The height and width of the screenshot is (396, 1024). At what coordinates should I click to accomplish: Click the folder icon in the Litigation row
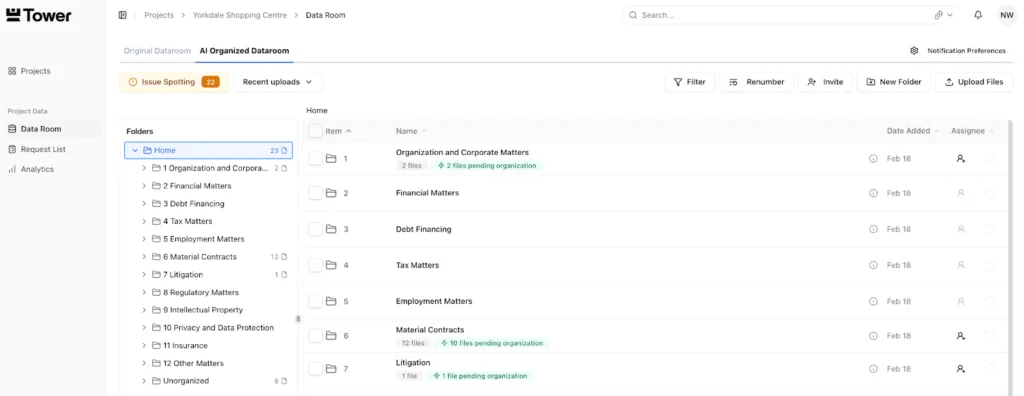click(331, 369)
